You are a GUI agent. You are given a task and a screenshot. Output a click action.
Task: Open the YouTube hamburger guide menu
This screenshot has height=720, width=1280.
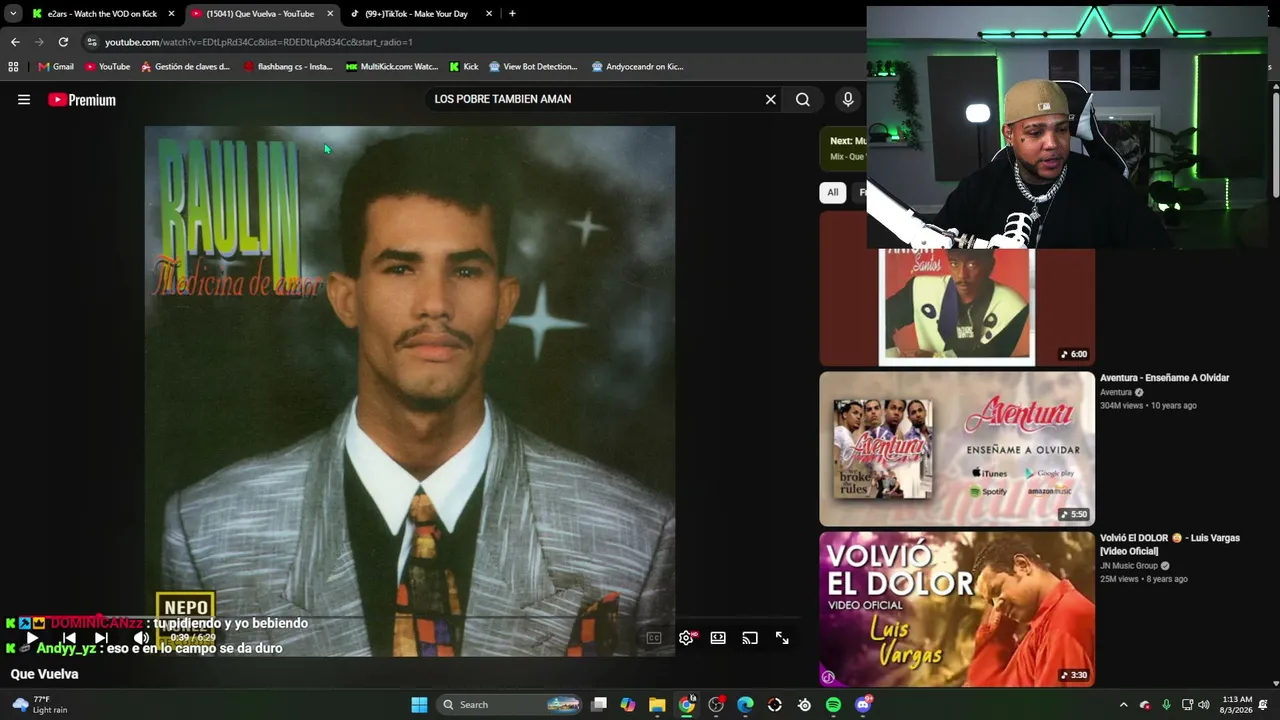(24, 100)
